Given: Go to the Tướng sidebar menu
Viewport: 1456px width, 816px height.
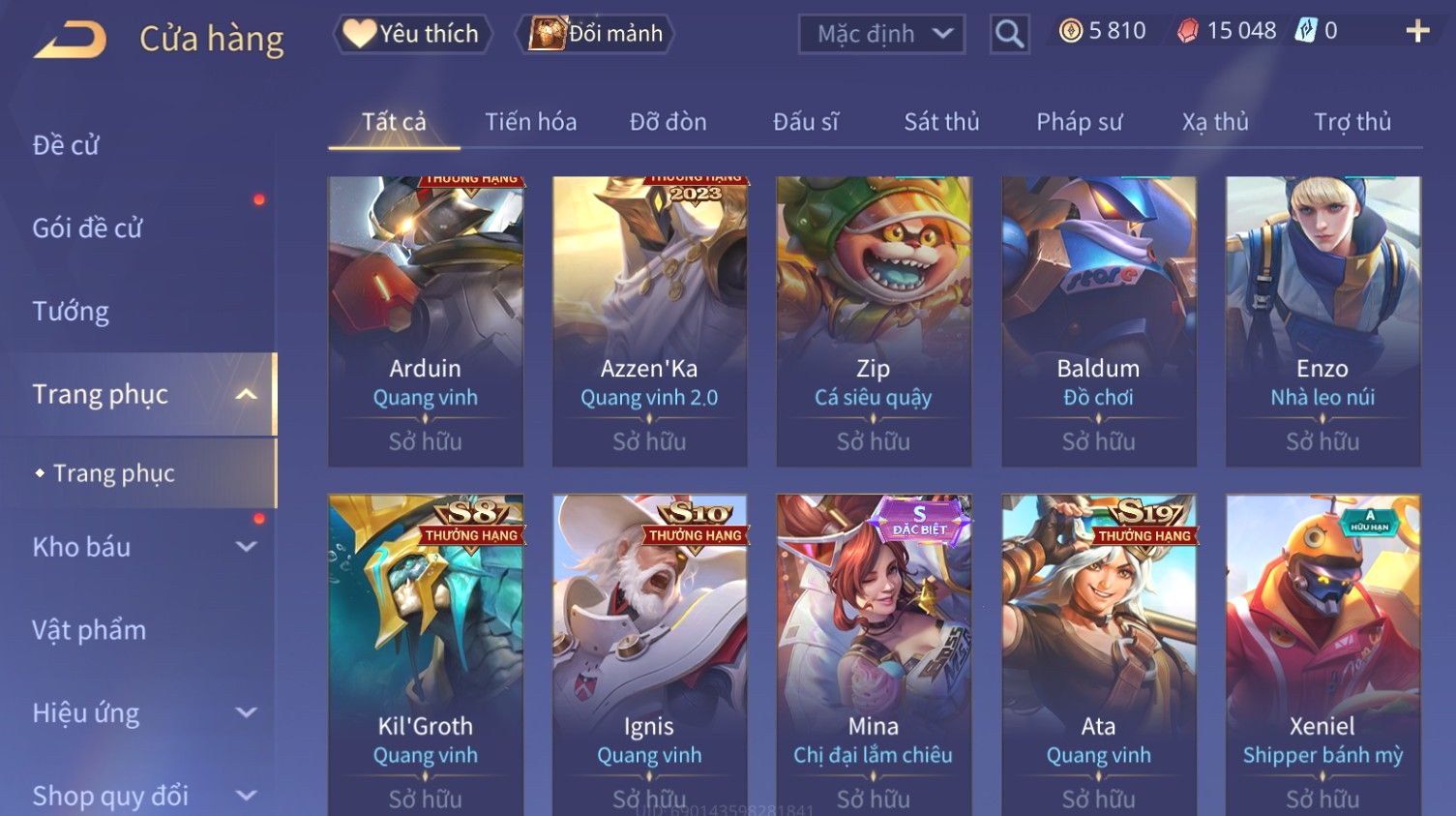Looking at the screenshot, I should (x=71, y=312).
